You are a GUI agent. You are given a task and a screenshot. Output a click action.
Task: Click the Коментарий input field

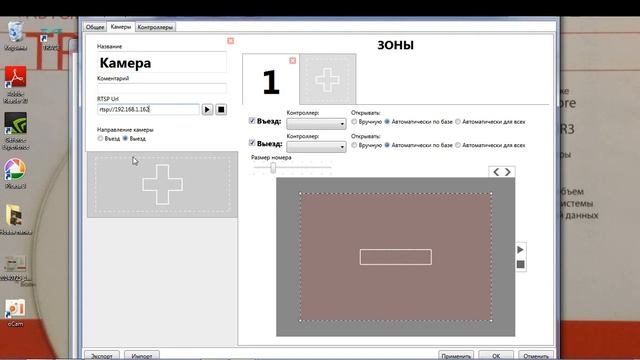click(x=162, y=88)
